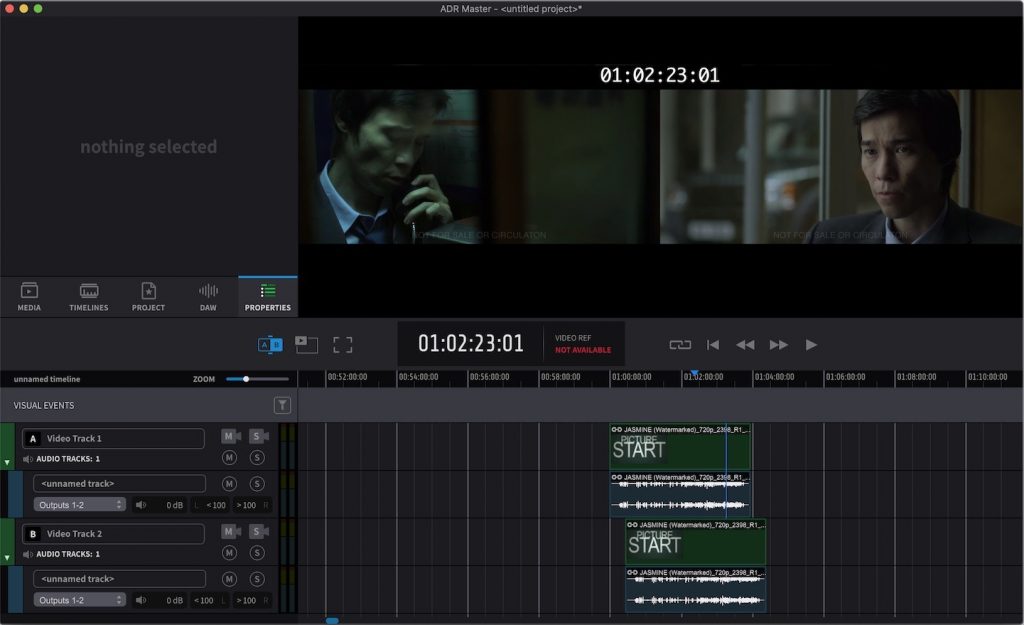Solo all audio of Video Track 1
Screen dimensions: 1024x625
[257, 458]
